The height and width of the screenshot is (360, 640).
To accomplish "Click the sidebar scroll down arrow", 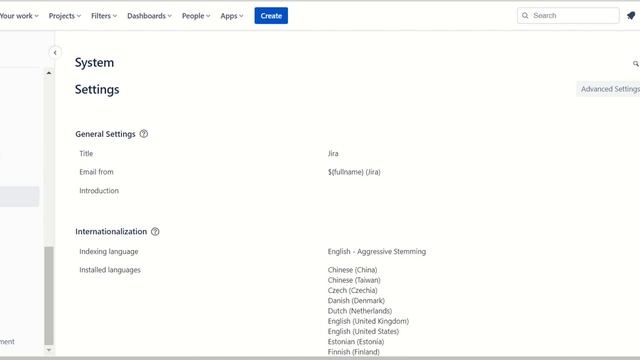I will tap(49, 350).
